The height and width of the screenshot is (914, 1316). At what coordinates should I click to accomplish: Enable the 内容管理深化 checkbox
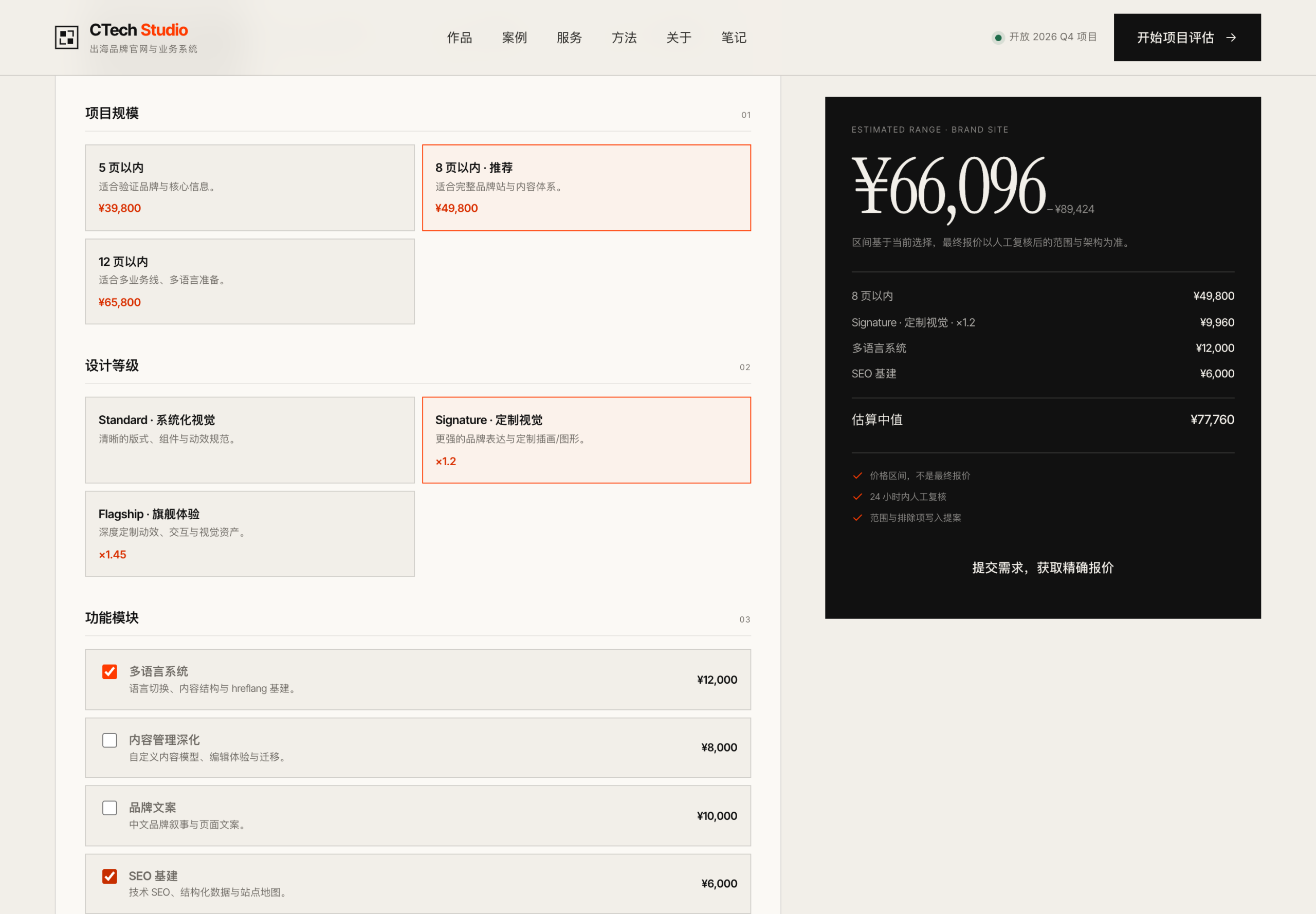tap(109, 740)
